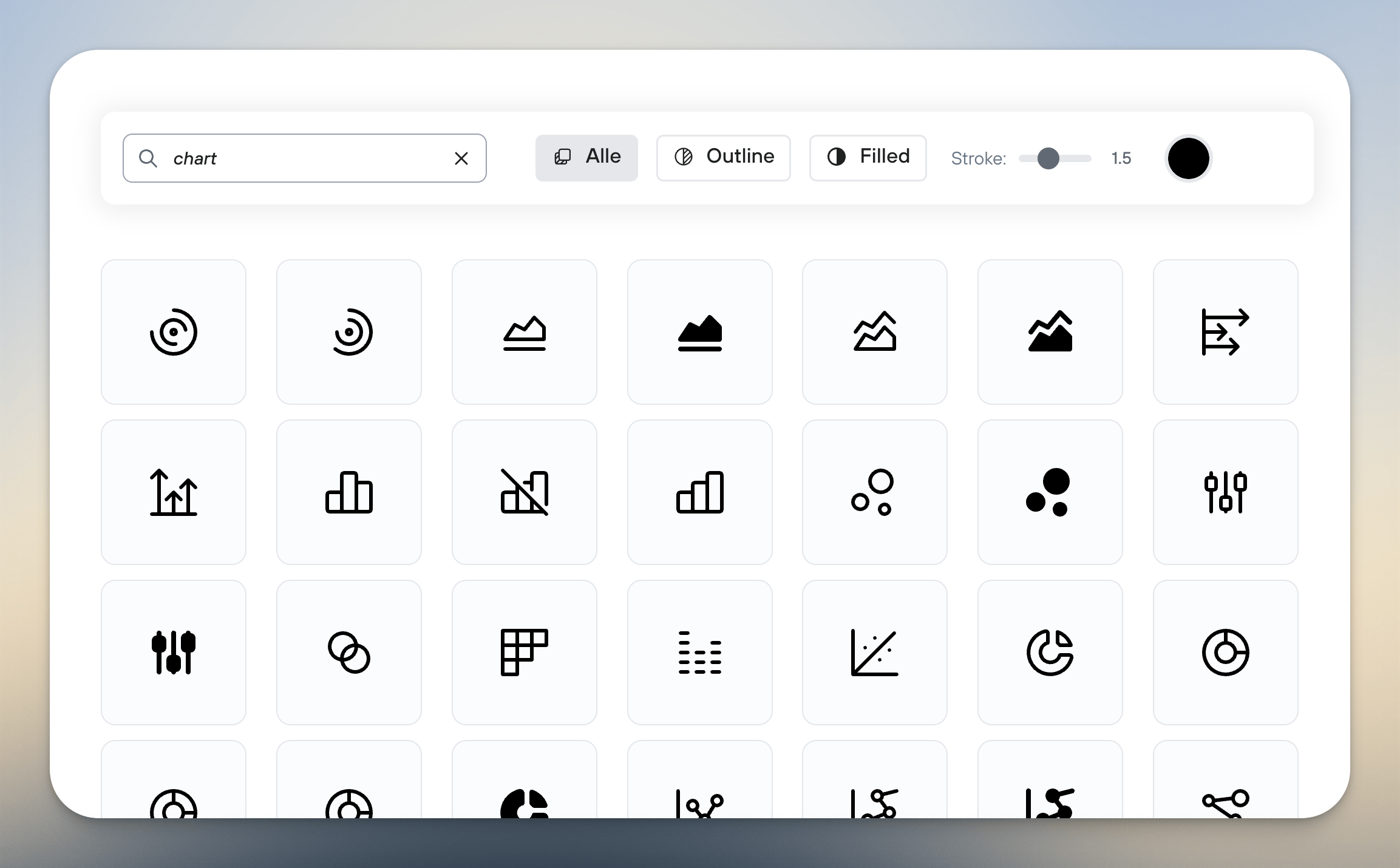Select the bar chart with up arrows icon

(173, 492)
